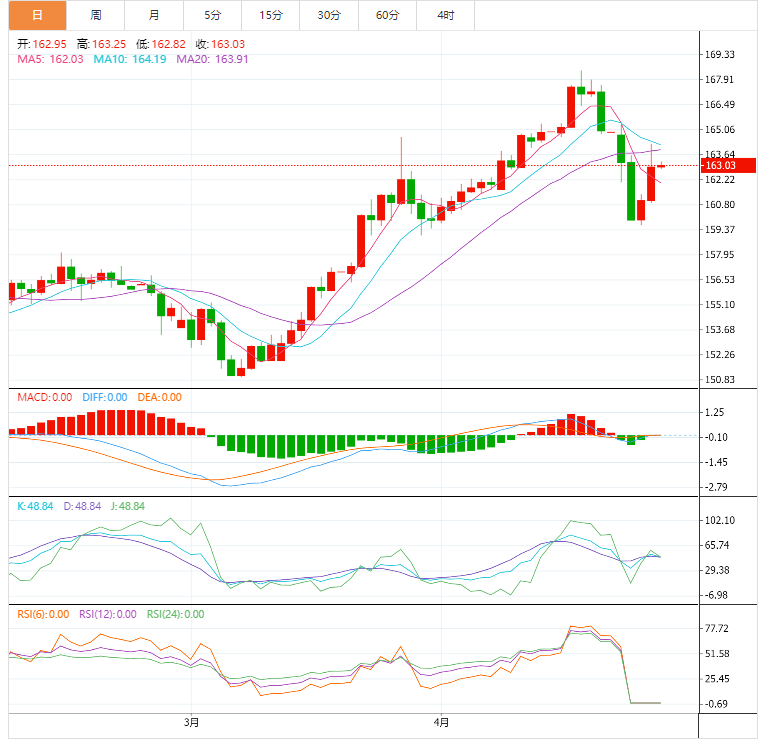
Task: Click the 1.25 MACD axis value
Action: [x=714, y=412]
